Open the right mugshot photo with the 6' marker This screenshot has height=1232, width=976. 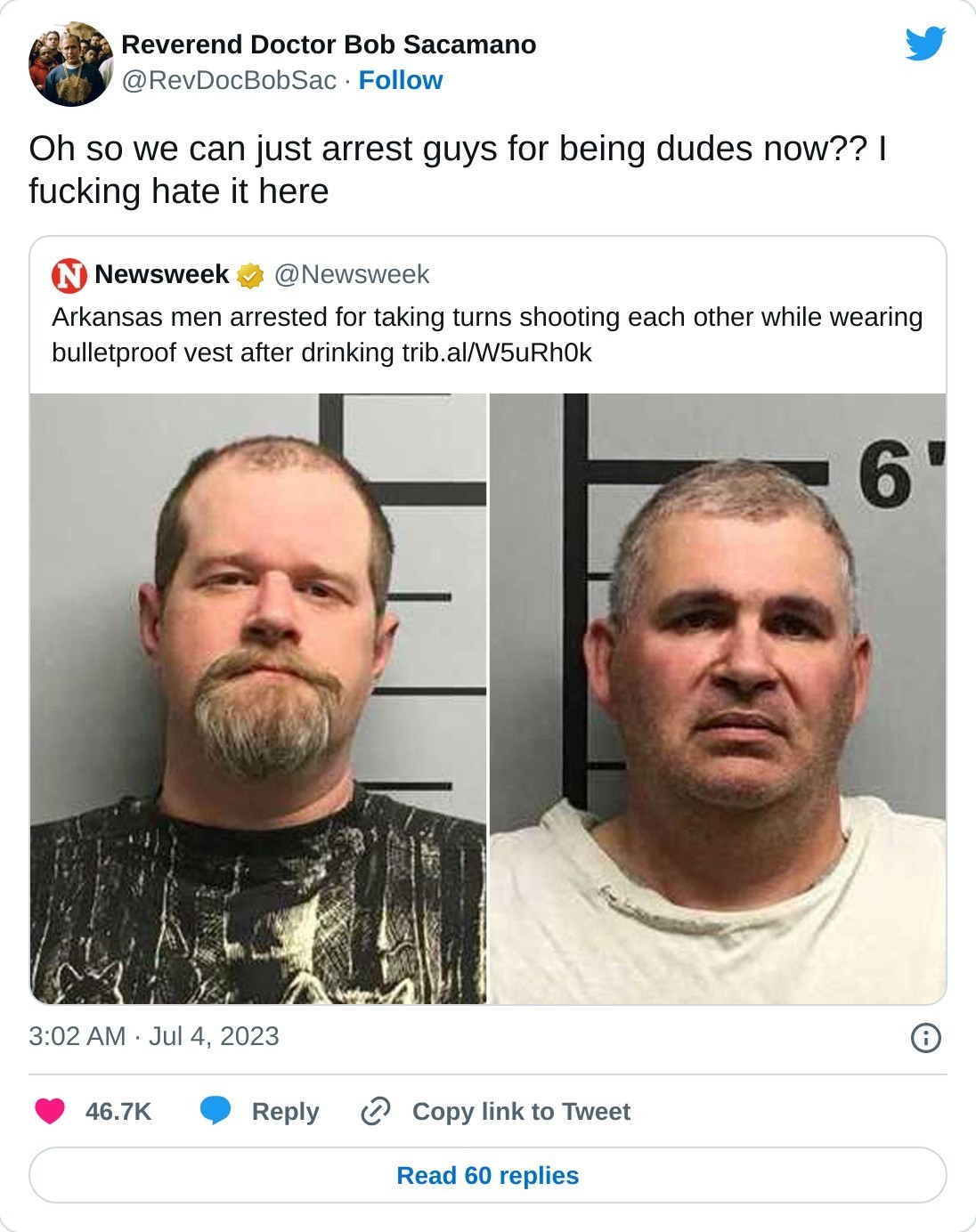coord(718,699)
